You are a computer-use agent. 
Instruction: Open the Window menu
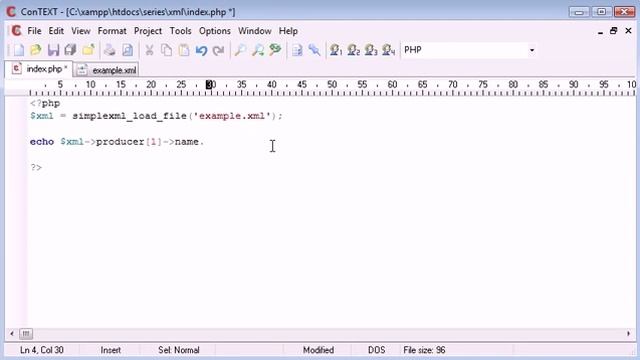(255, 31)
